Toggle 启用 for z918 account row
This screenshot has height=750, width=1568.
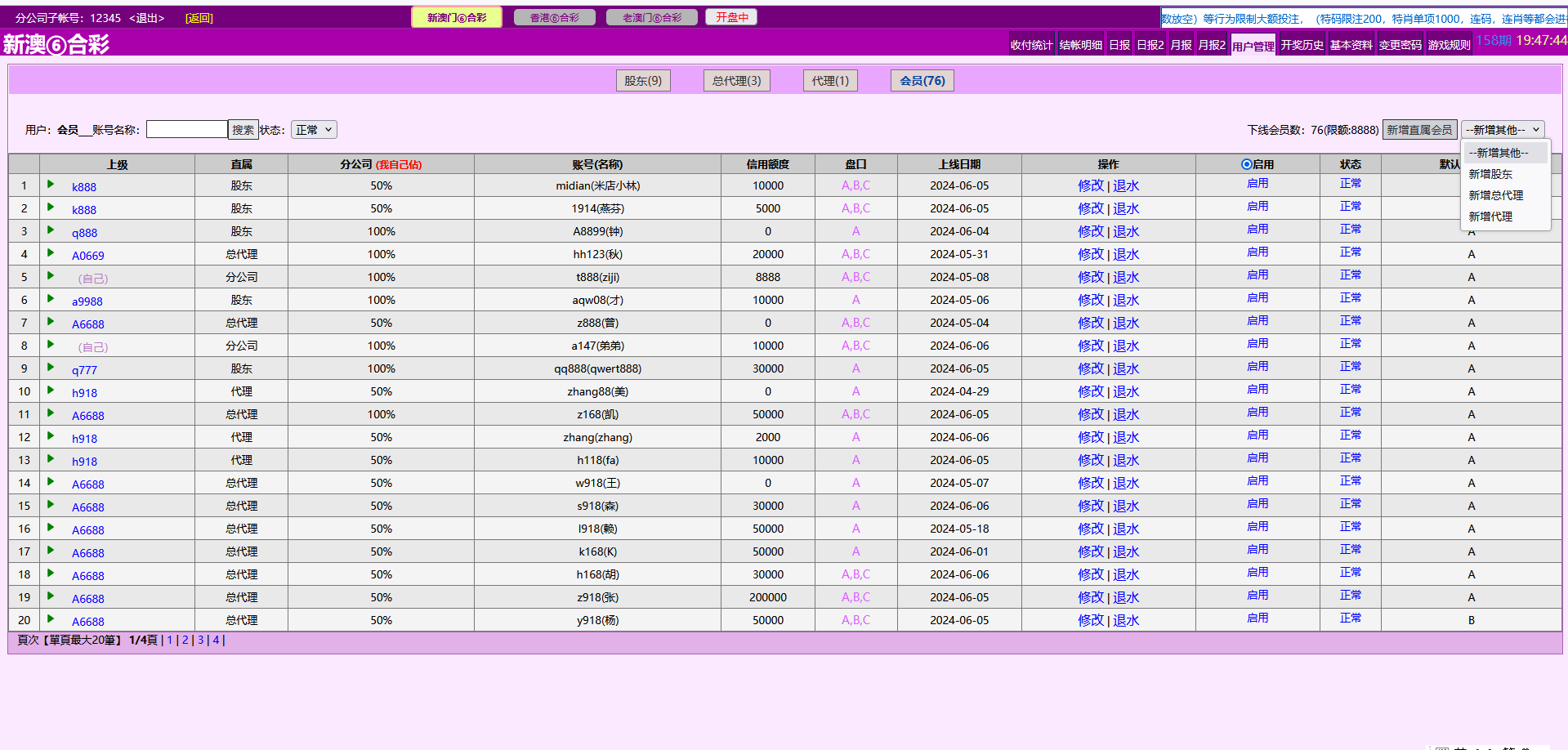coord(1257,596)
